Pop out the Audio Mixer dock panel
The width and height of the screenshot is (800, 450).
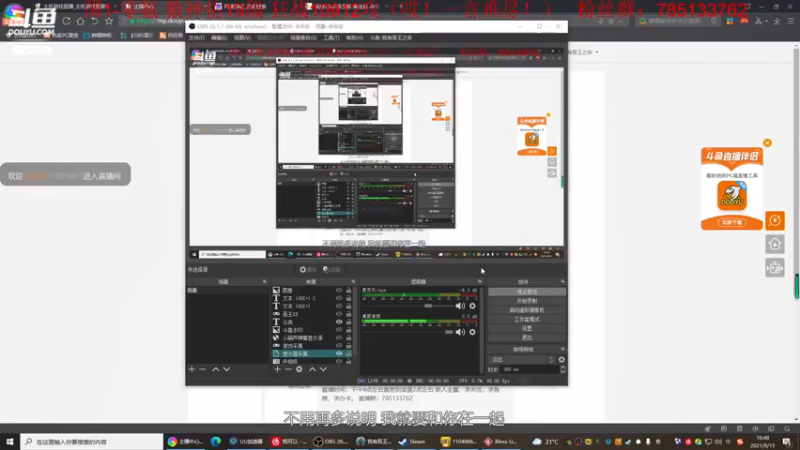[x=480, y=282]
